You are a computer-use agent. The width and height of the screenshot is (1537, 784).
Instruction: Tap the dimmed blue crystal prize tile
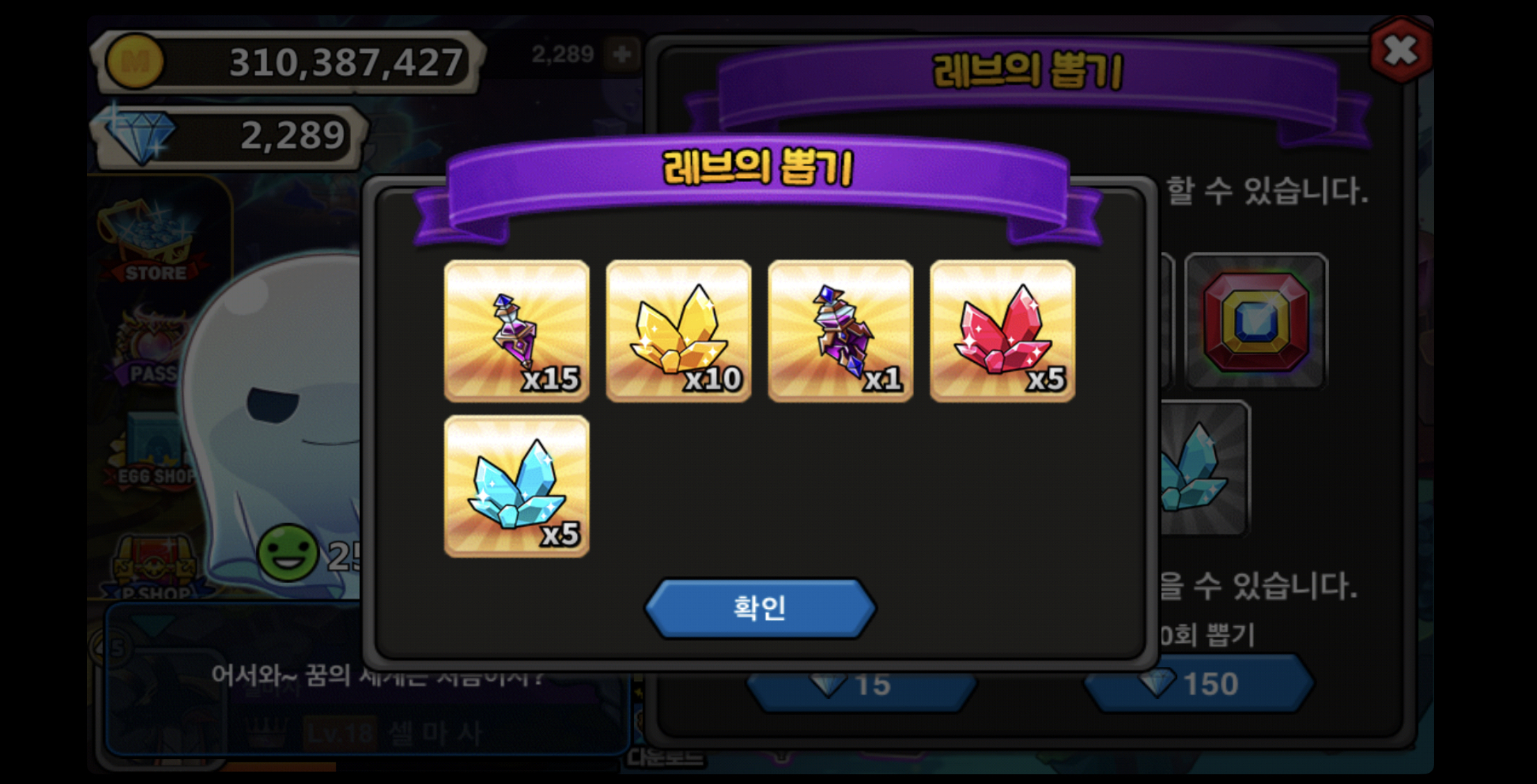(1204, 469)
